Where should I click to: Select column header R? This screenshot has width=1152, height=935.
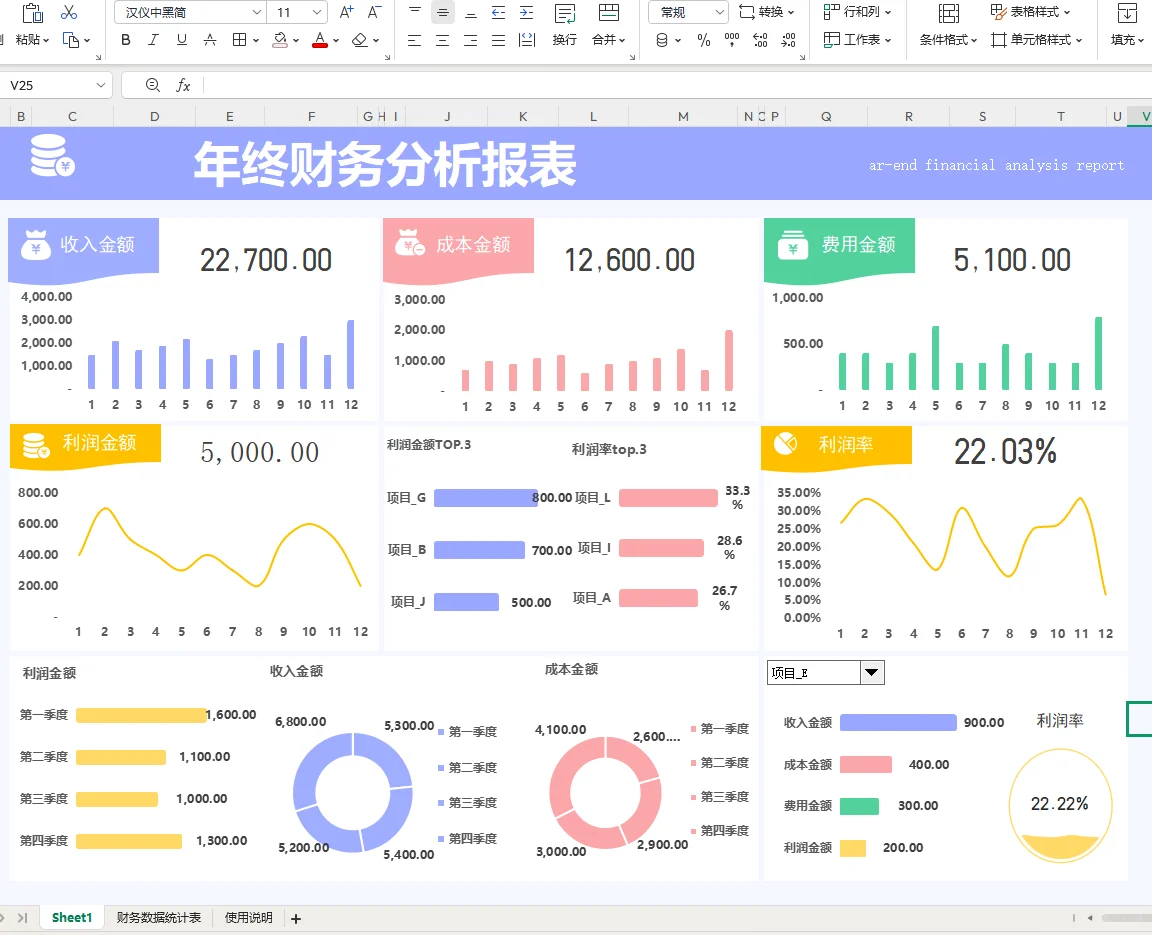(909, 116)
